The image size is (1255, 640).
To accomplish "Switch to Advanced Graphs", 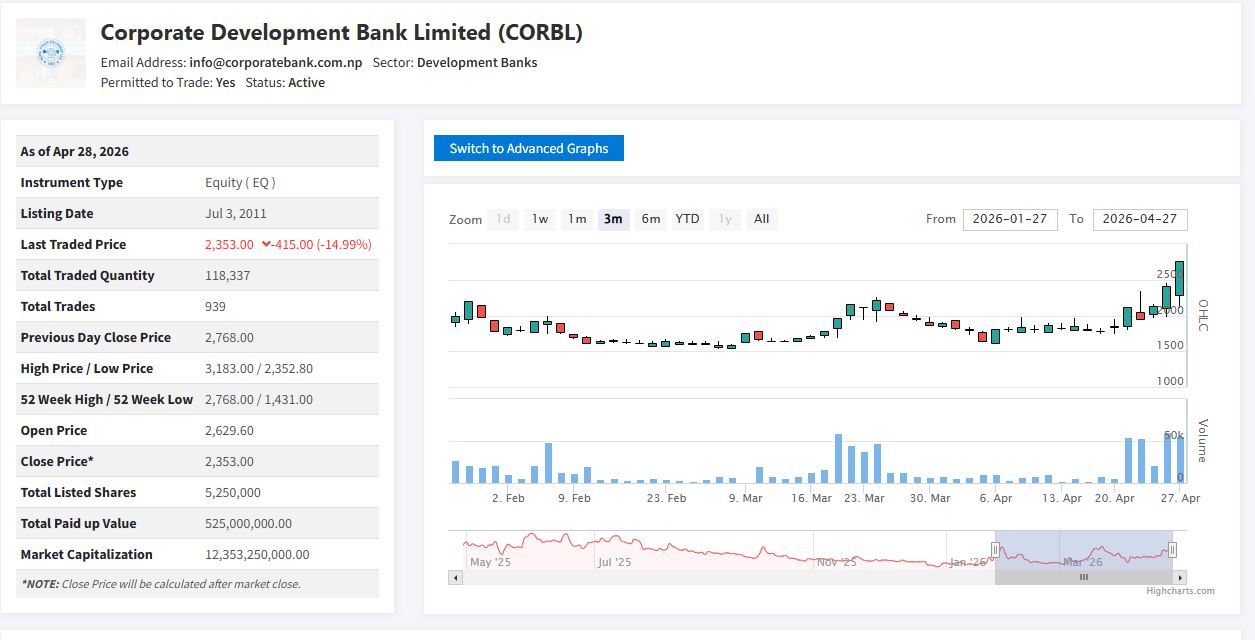I will [x=528, y=148].
